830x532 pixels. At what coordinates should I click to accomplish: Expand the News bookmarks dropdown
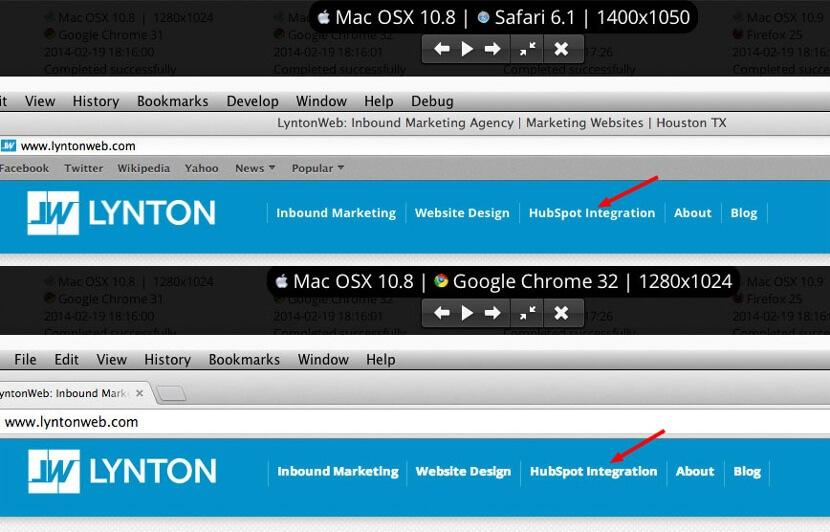255,168
